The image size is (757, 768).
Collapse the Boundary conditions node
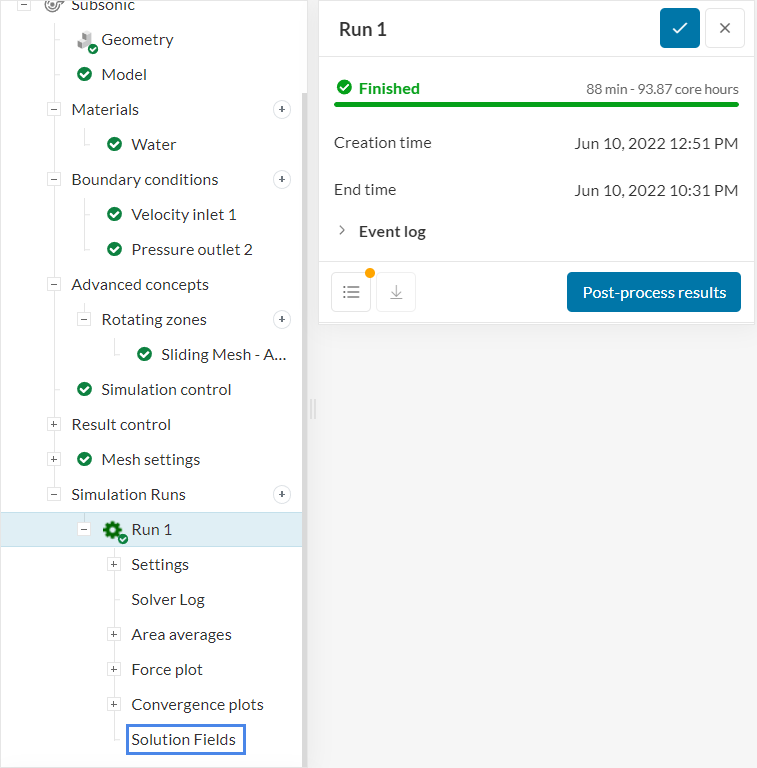(54, 179)
